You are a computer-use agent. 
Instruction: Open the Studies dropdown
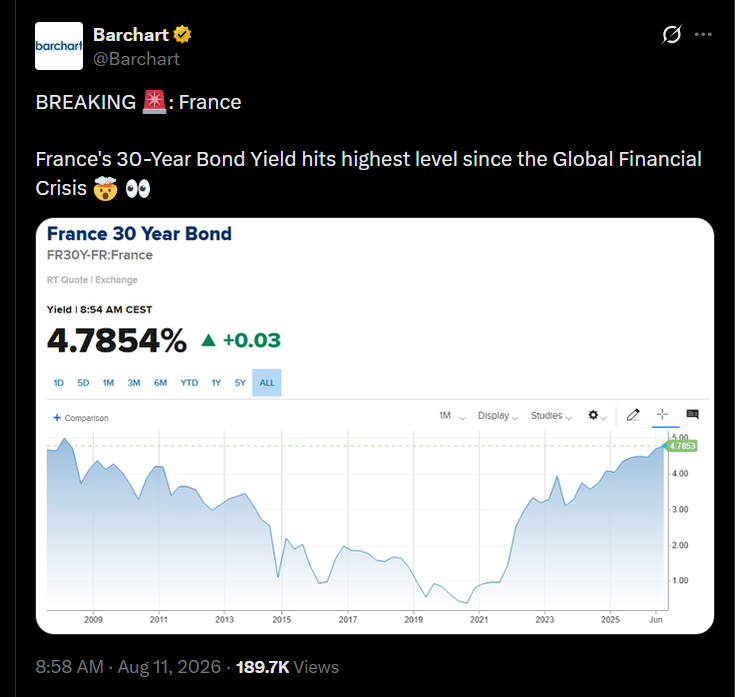(x=551, y=416)
